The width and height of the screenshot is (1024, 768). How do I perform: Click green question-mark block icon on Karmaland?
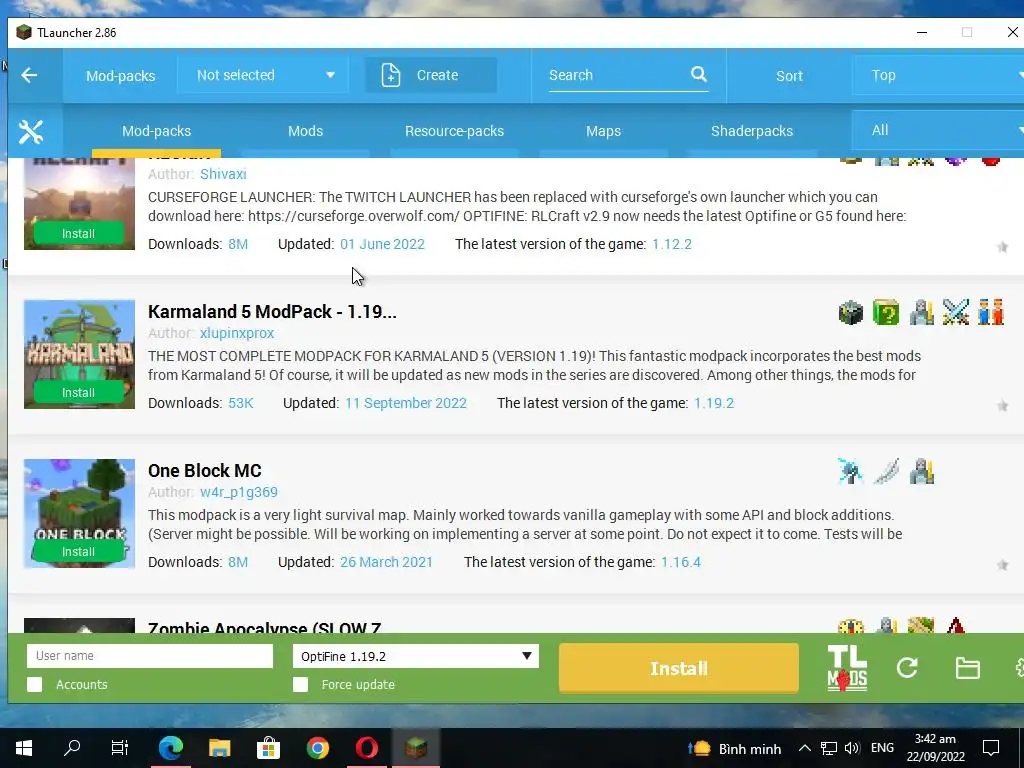pos(886,313)
